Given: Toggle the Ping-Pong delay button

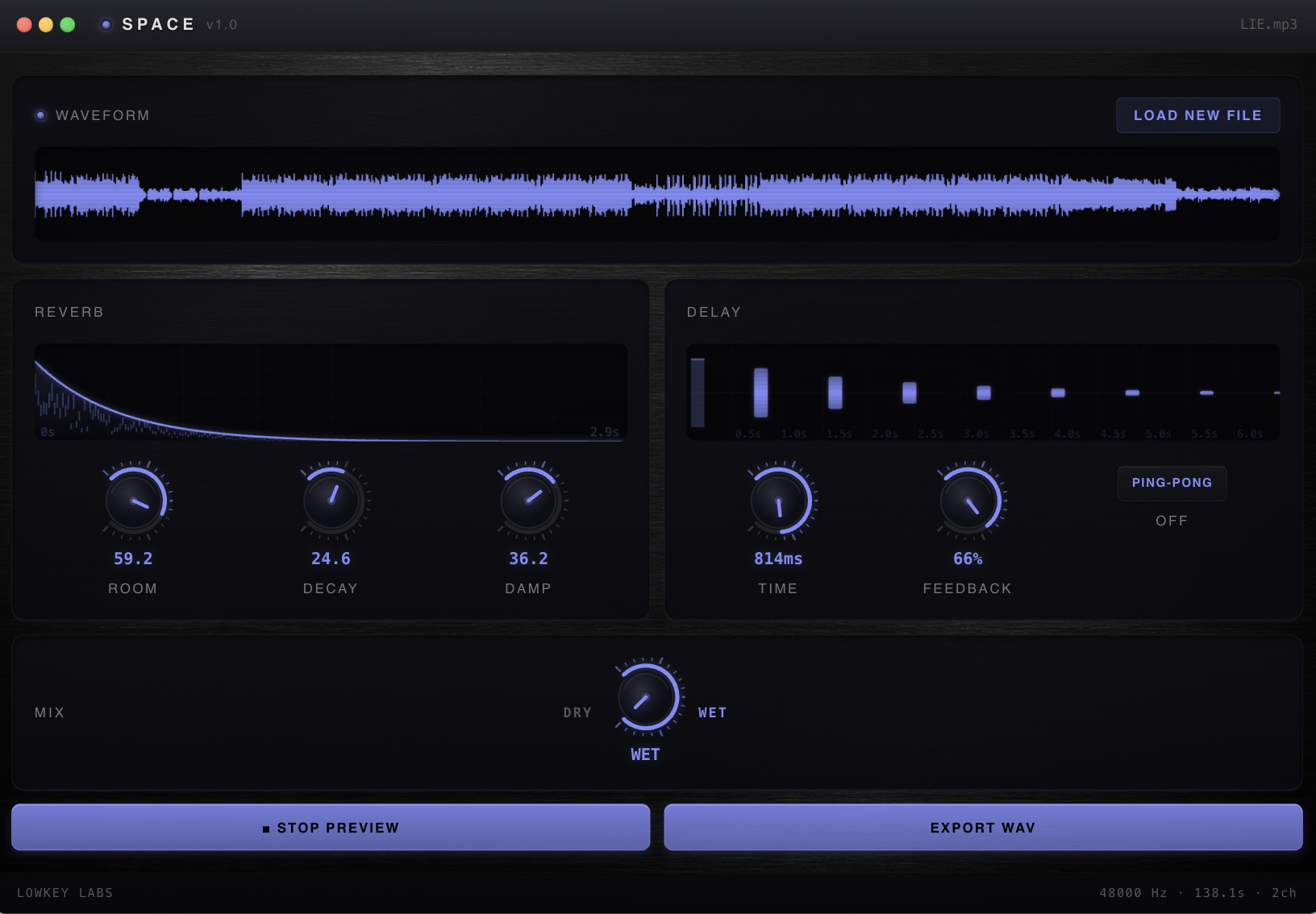Looking at the screenshot, I should point(1172,483).
